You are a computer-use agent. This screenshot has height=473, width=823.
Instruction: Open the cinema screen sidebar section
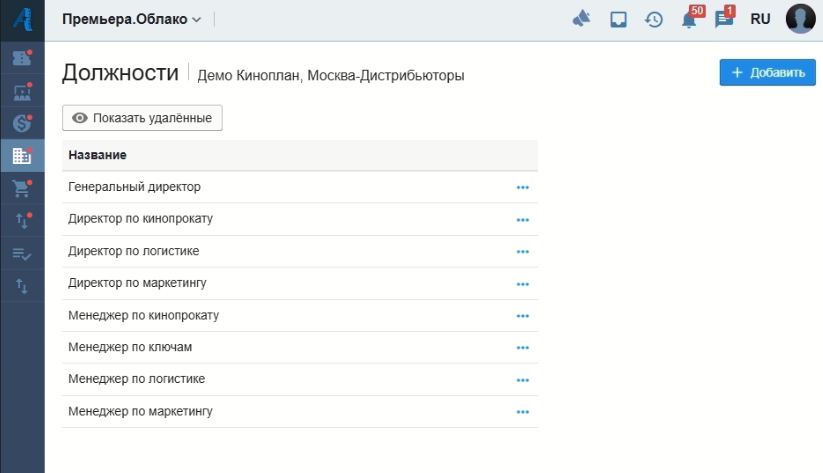22,91
